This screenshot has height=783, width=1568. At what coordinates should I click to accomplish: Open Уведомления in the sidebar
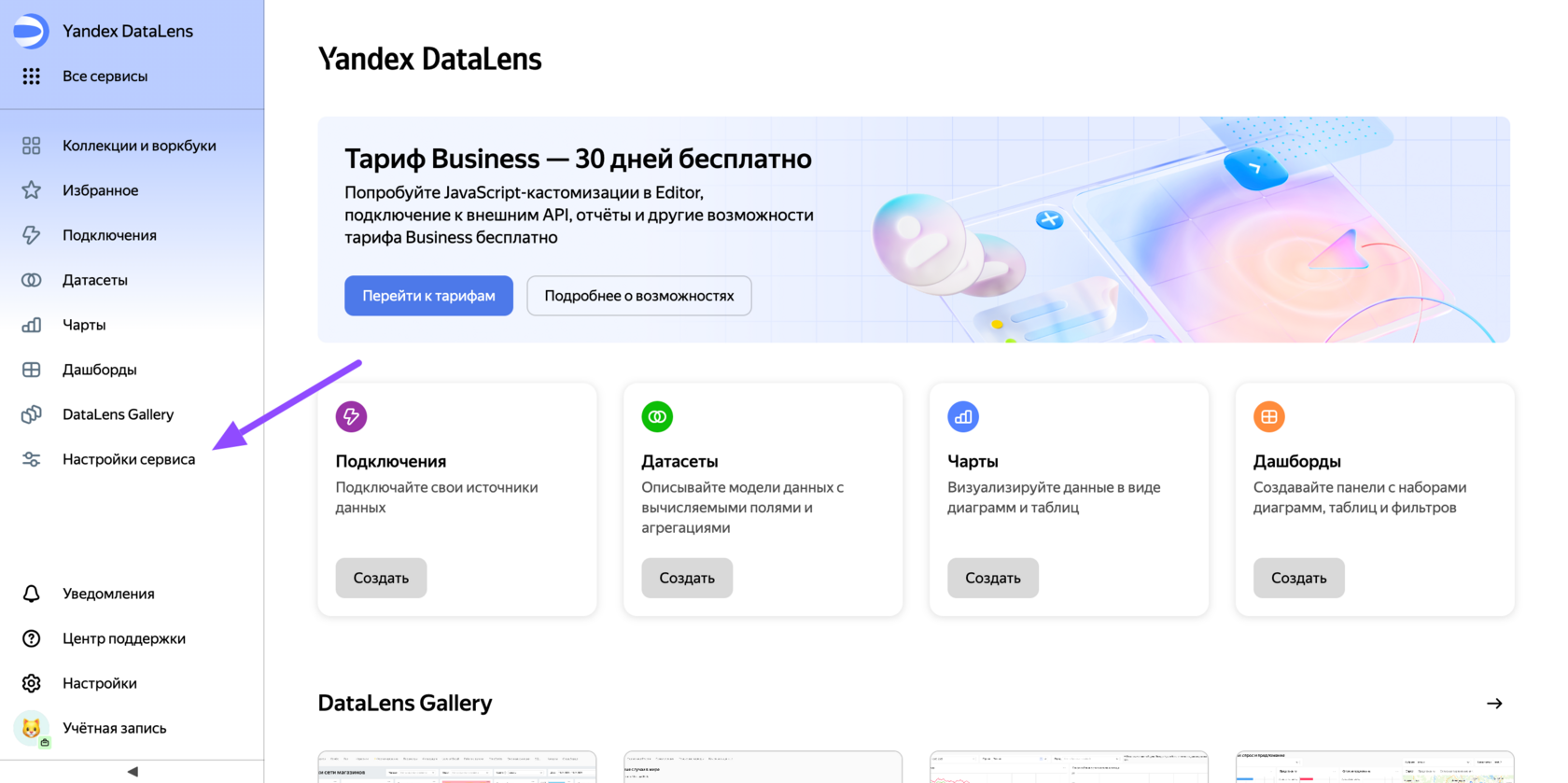(x=108, y=594)
